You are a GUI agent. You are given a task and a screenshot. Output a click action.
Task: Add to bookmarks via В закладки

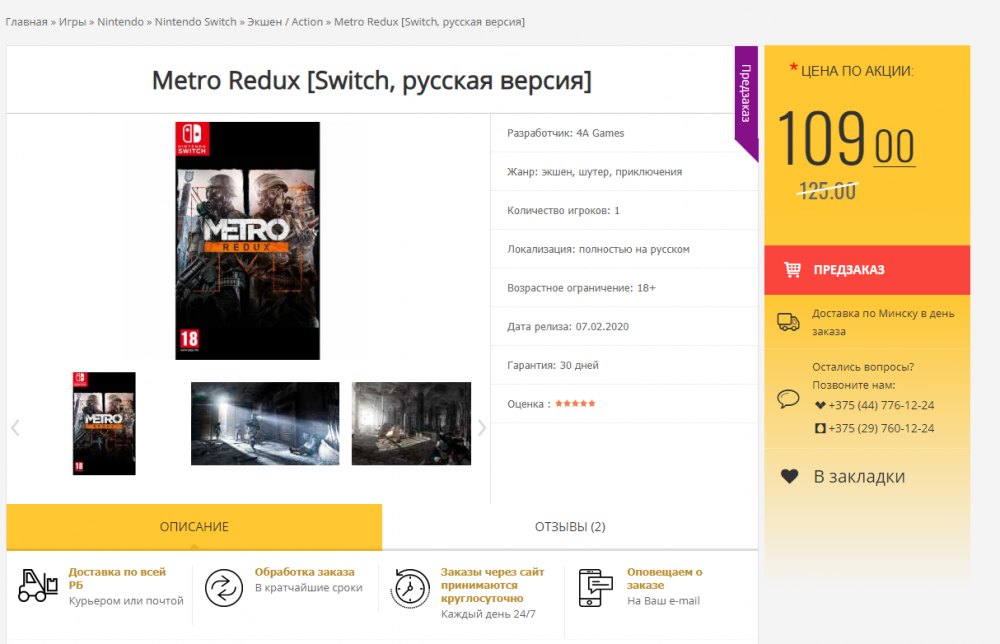coord(858,477)
